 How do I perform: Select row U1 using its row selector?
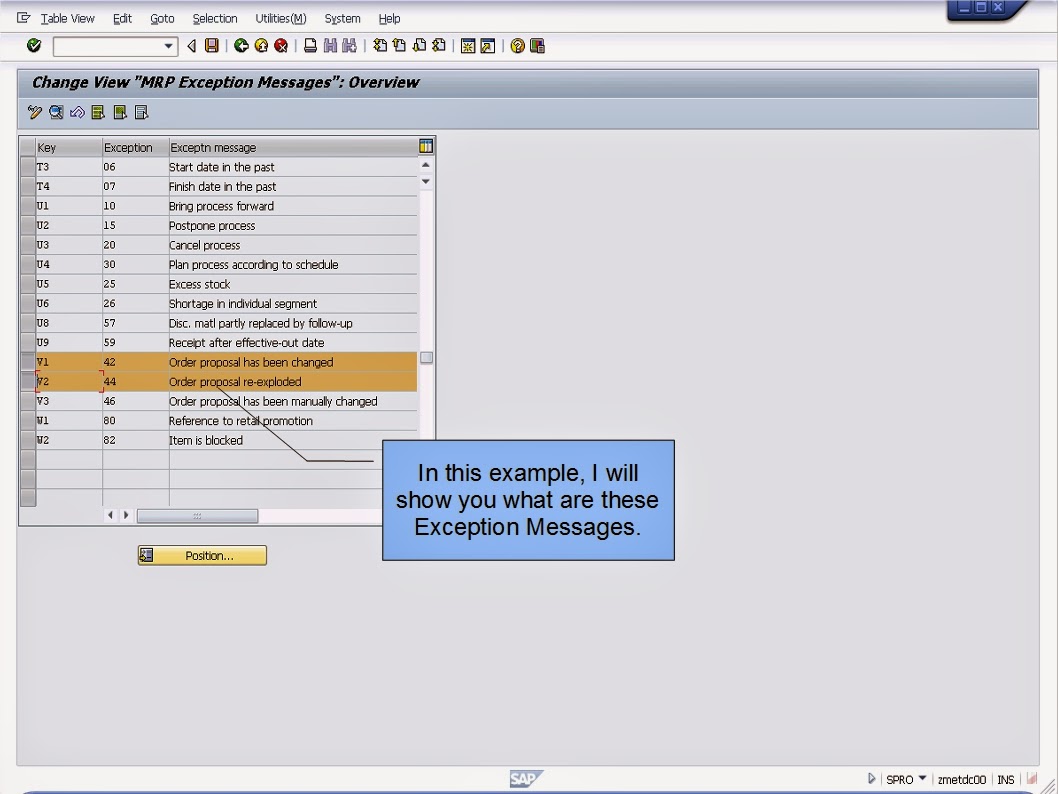tap(28, 206)
